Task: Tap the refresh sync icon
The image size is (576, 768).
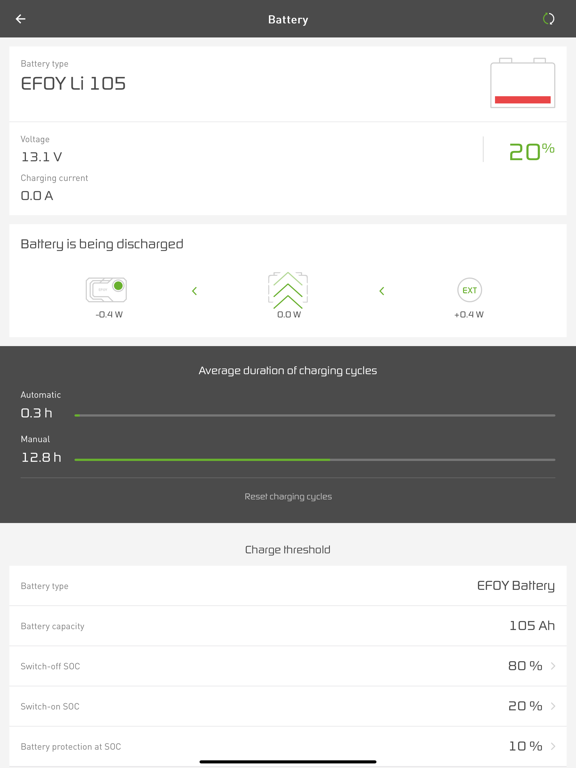Action: tap(549, 19)
